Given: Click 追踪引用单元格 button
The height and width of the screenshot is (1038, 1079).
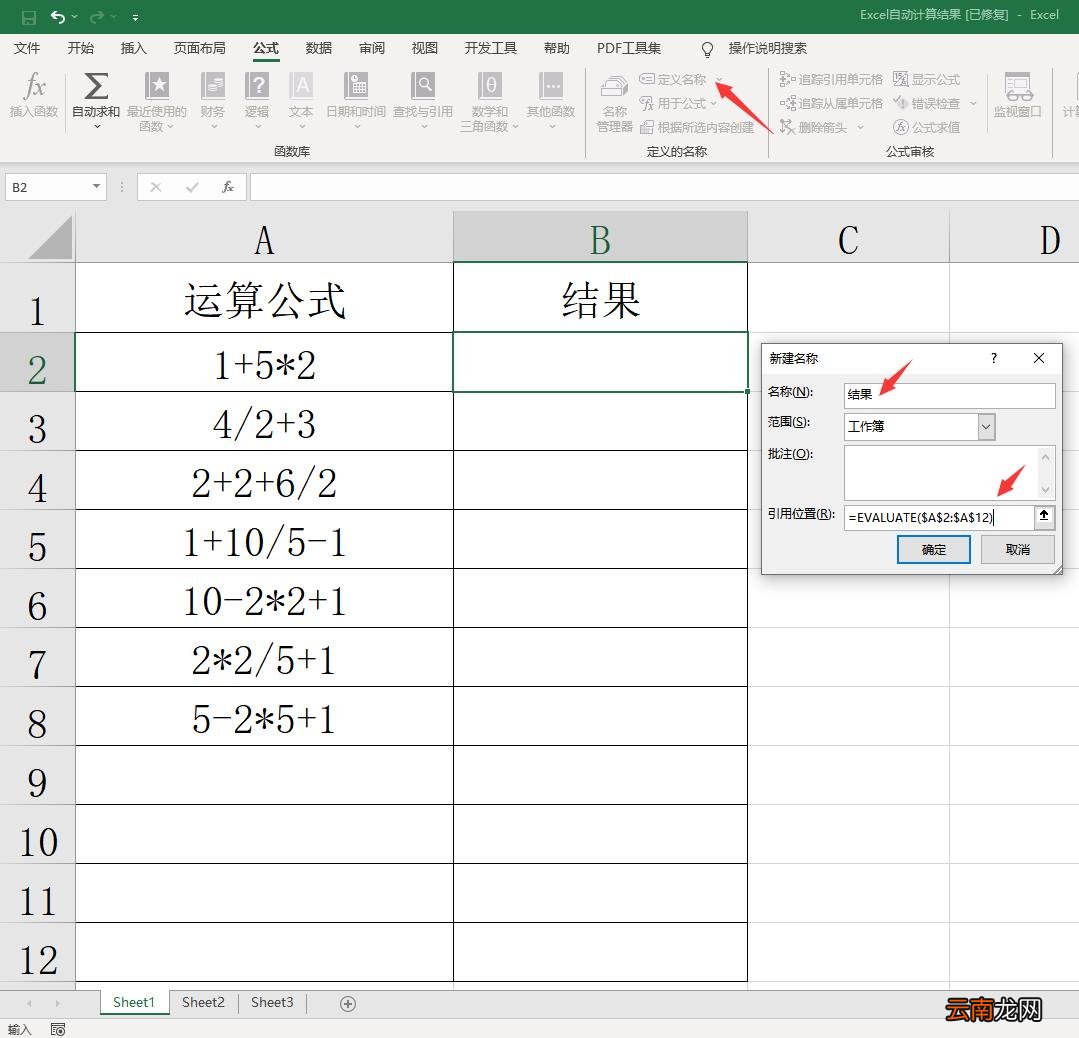Looking at the screenshot, I should (x=831, y=79).
